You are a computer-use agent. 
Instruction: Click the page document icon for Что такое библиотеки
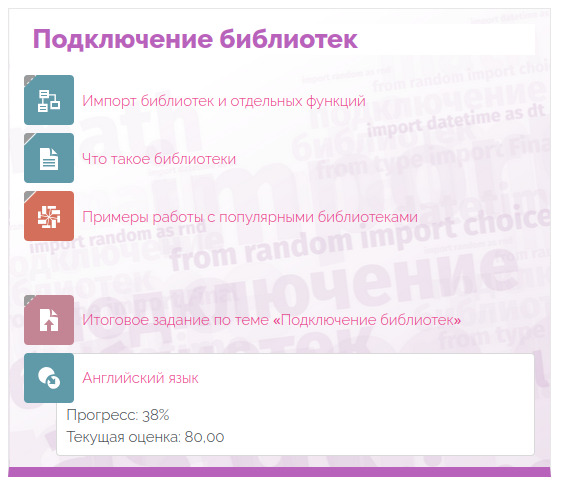click(x=49, y=158)
